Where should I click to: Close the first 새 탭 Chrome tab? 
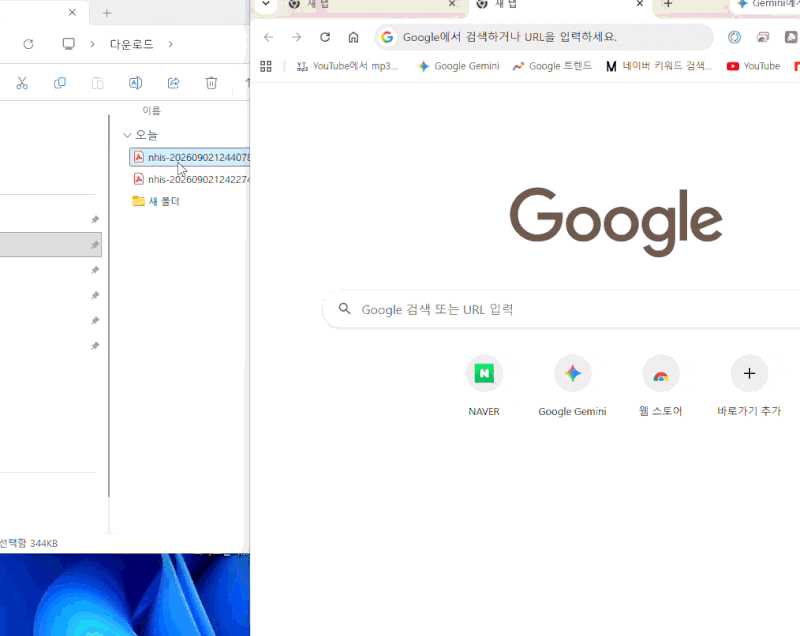point(452,4)
